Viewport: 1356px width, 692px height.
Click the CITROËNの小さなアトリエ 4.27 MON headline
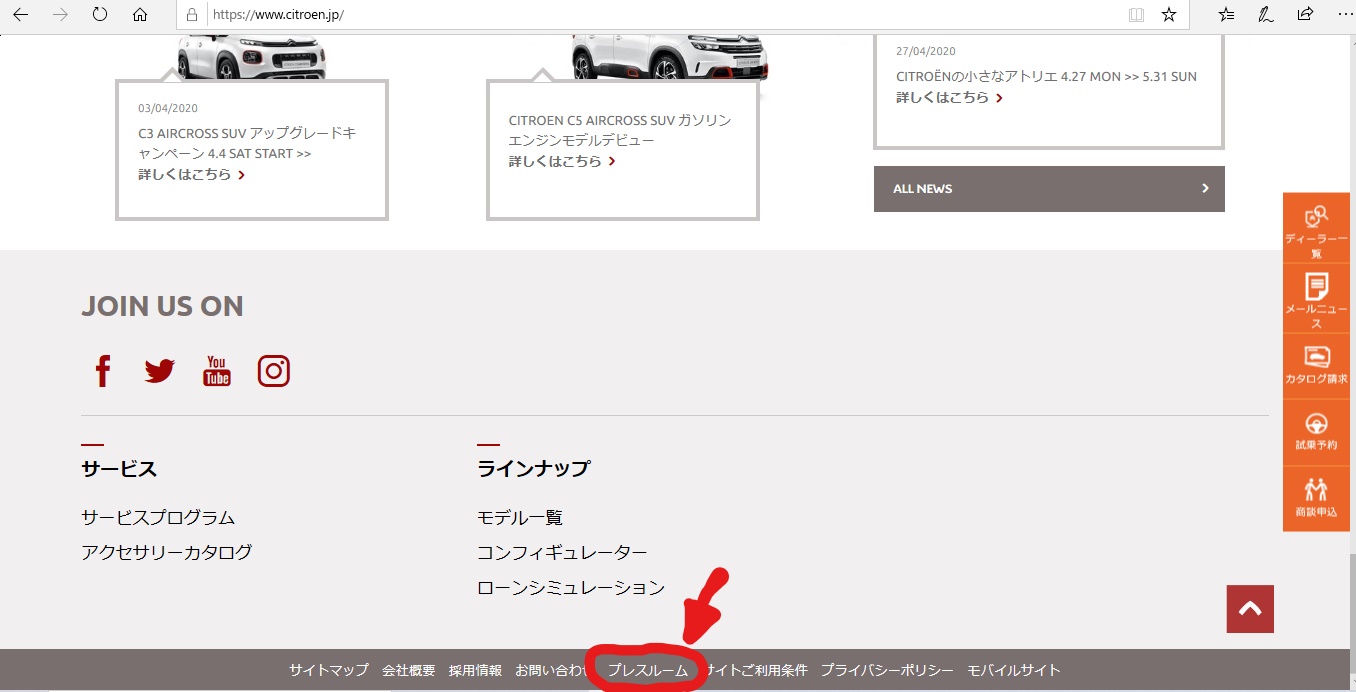1046,76
